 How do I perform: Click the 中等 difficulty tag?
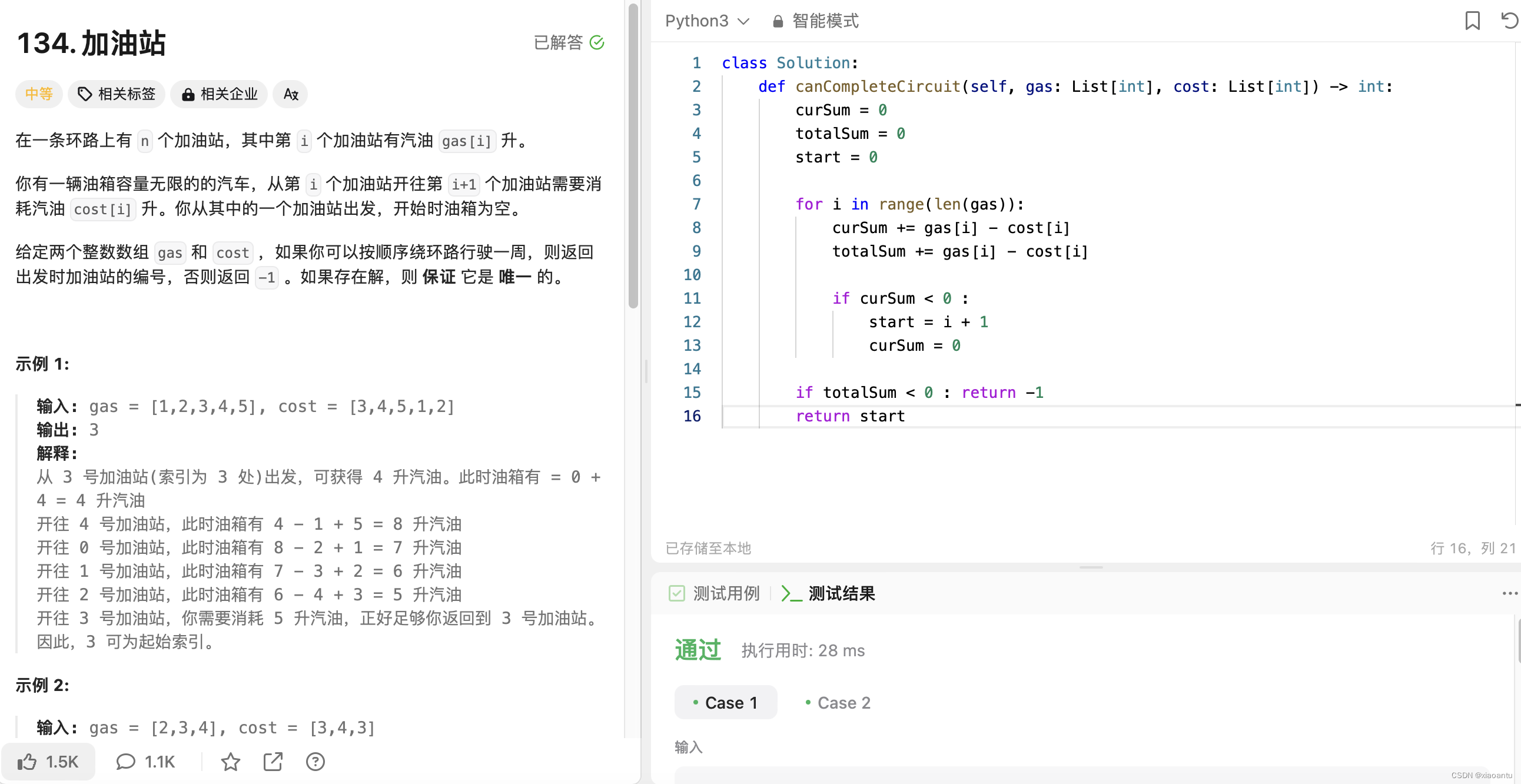point(39,94)
